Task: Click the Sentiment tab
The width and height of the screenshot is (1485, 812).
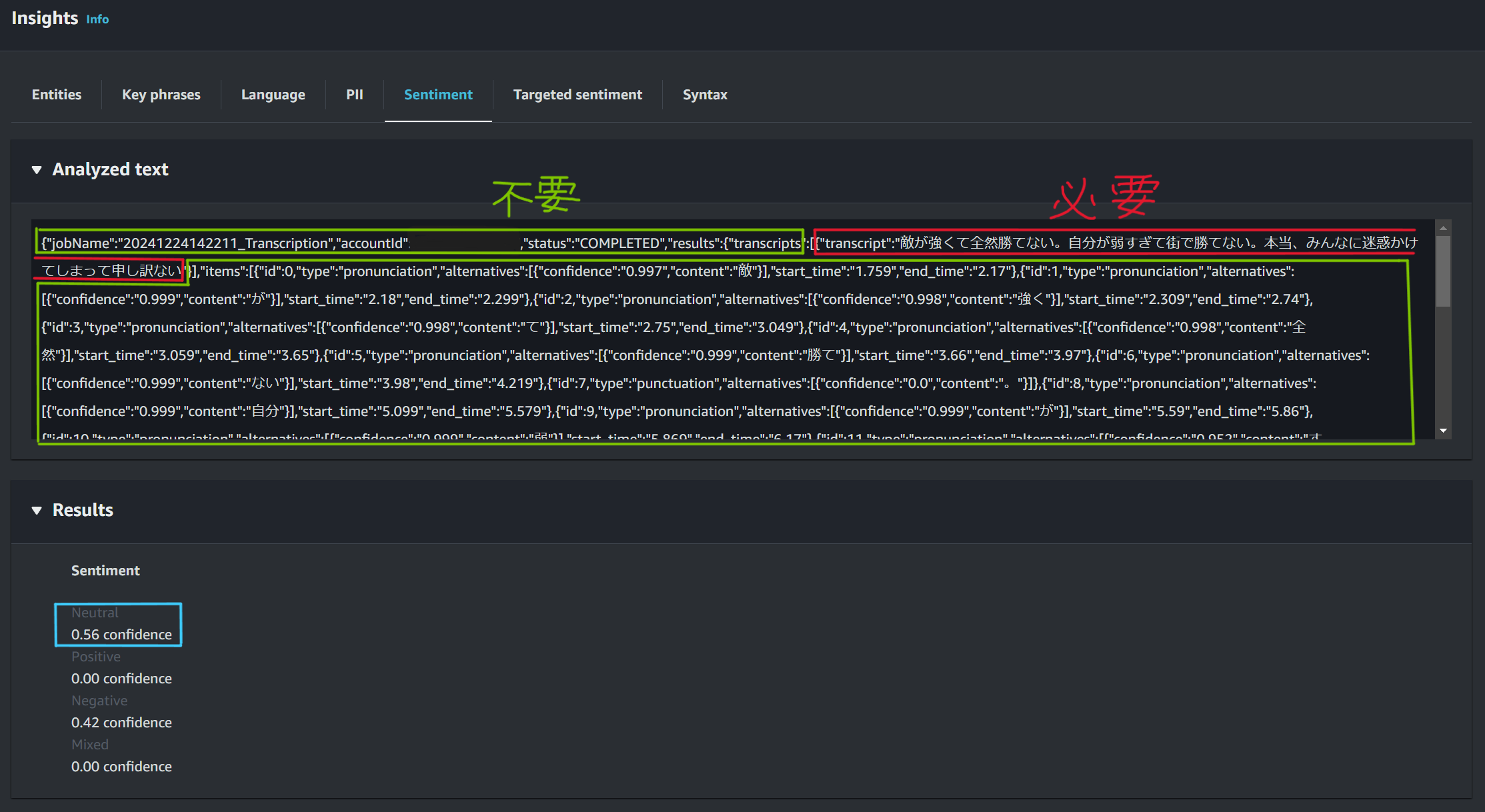Action: [438, 95]
